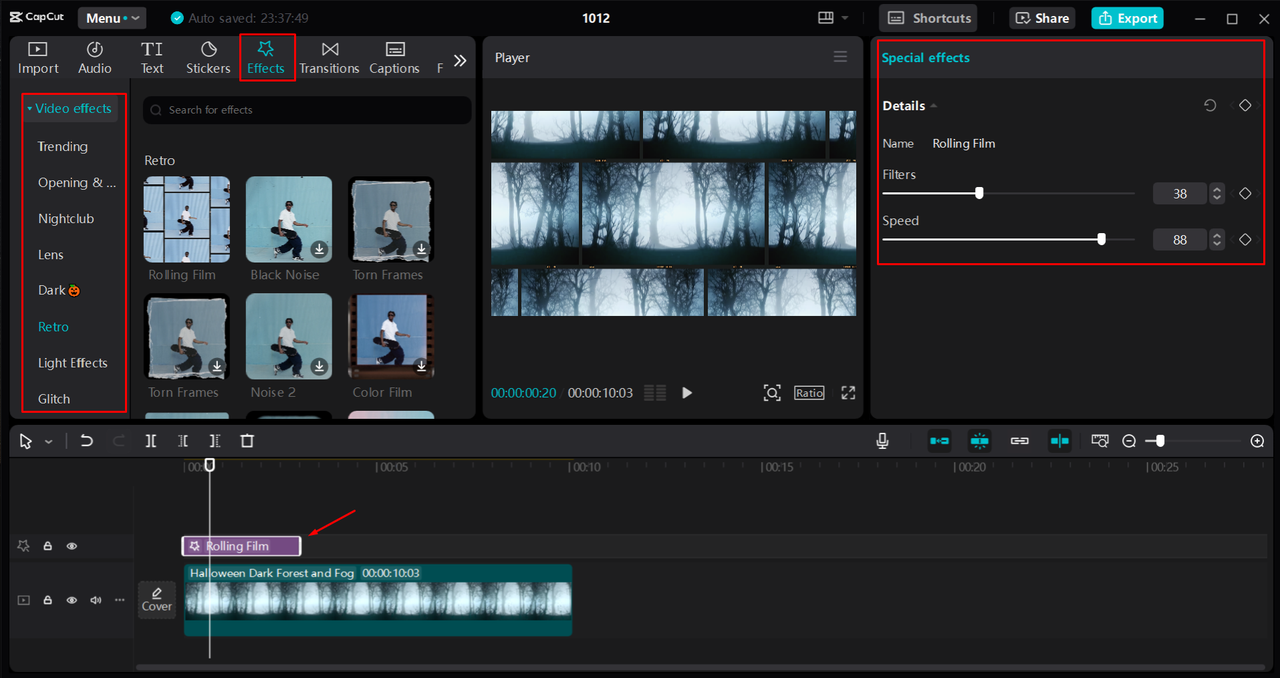Toggle main track magnet
This screenshot has width=1280, height=678.
pyautogui.click(x=939, y=441)
